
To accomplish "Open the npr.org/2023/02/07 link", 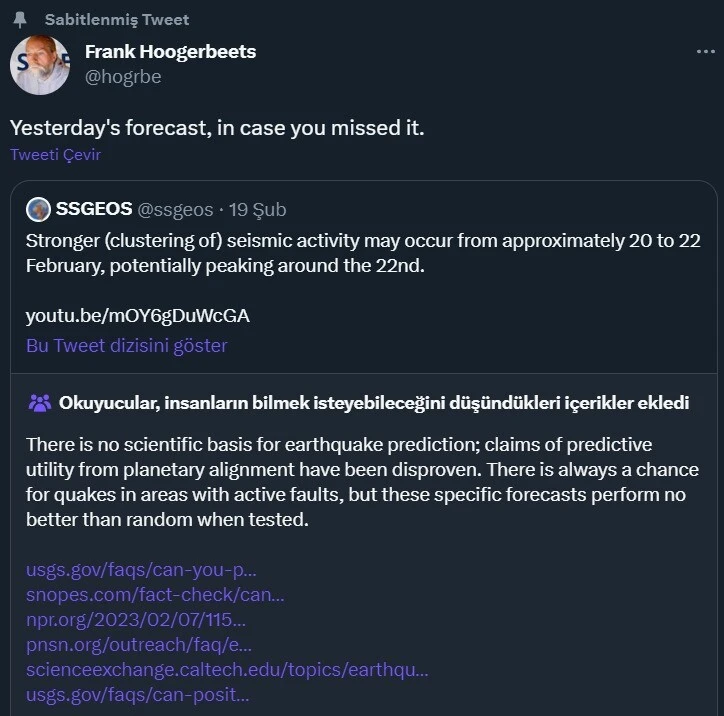I will pos(135,620).
